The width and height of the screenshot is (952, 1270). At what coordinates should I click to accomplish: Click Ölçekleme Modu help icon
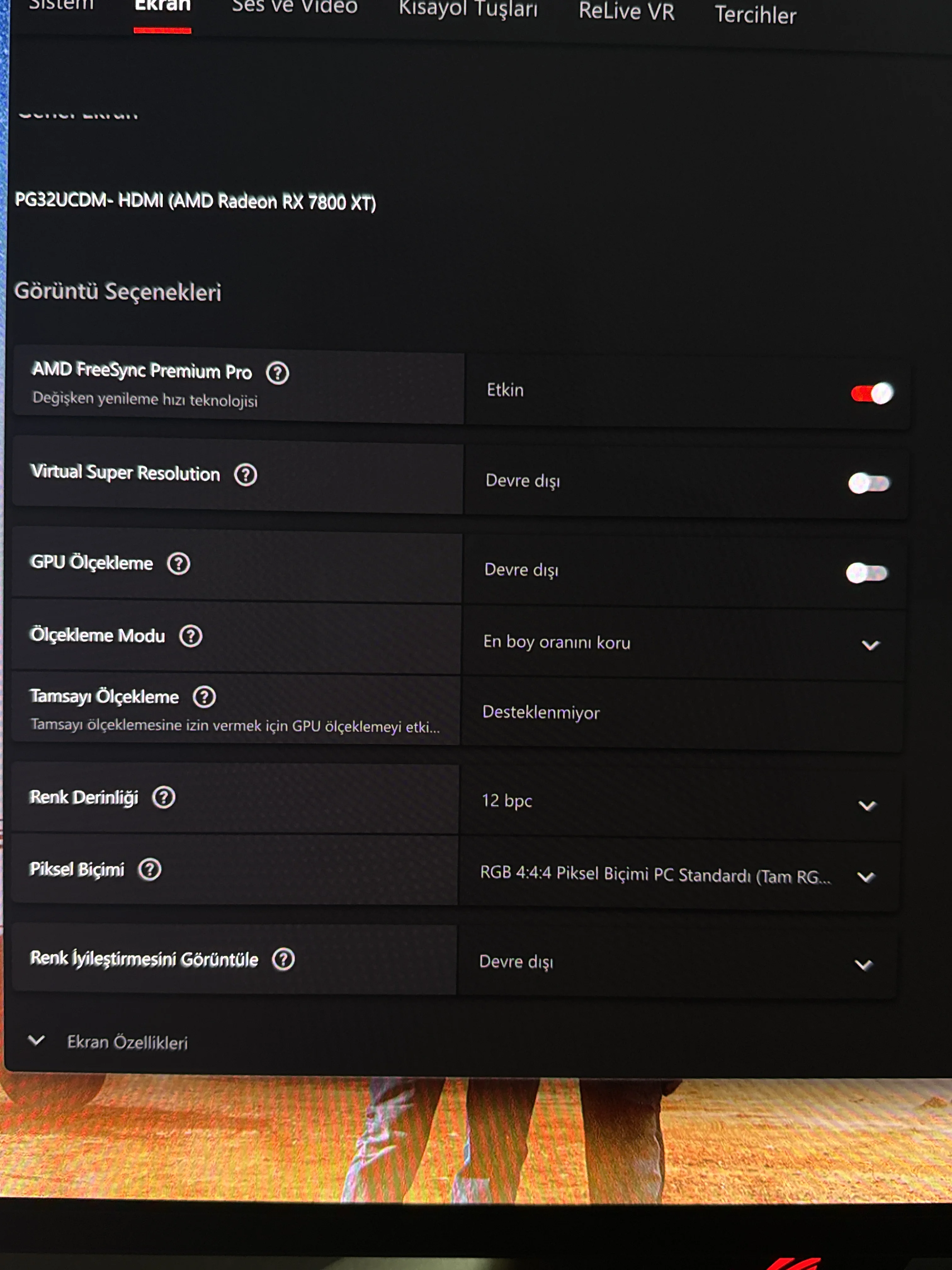(x=190, y=636)
